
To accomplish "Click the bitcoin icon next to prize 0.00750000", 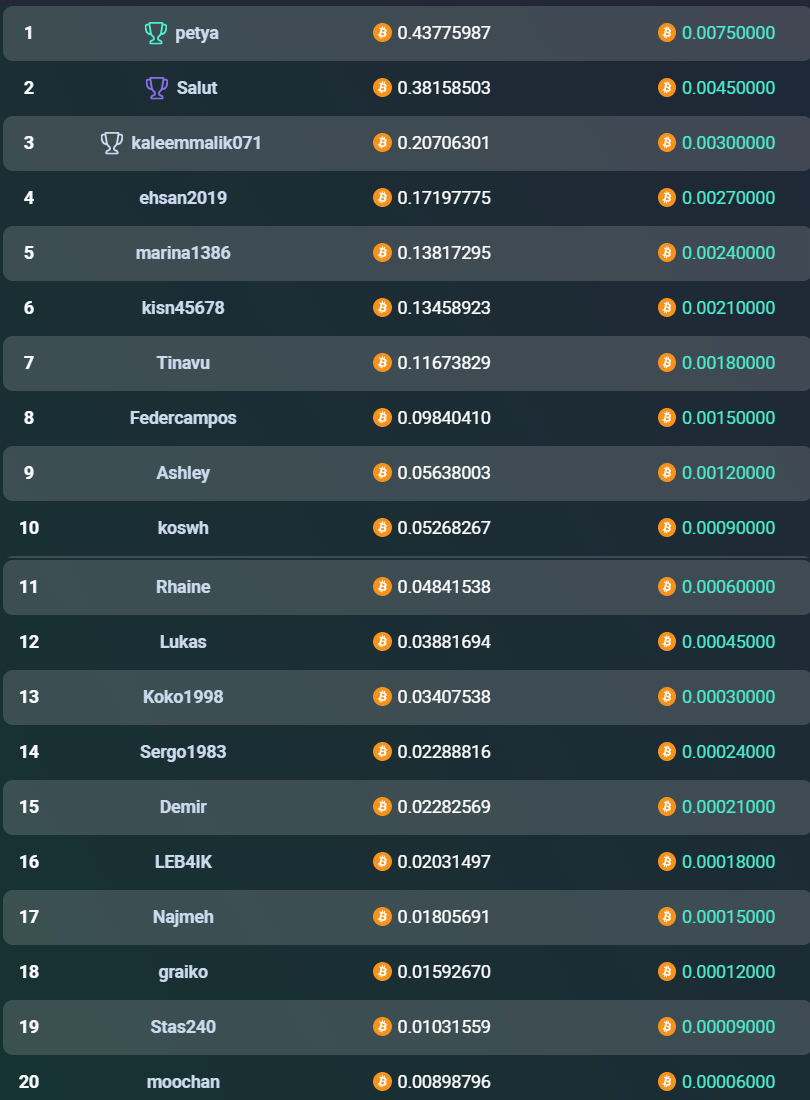I will 667,32.
